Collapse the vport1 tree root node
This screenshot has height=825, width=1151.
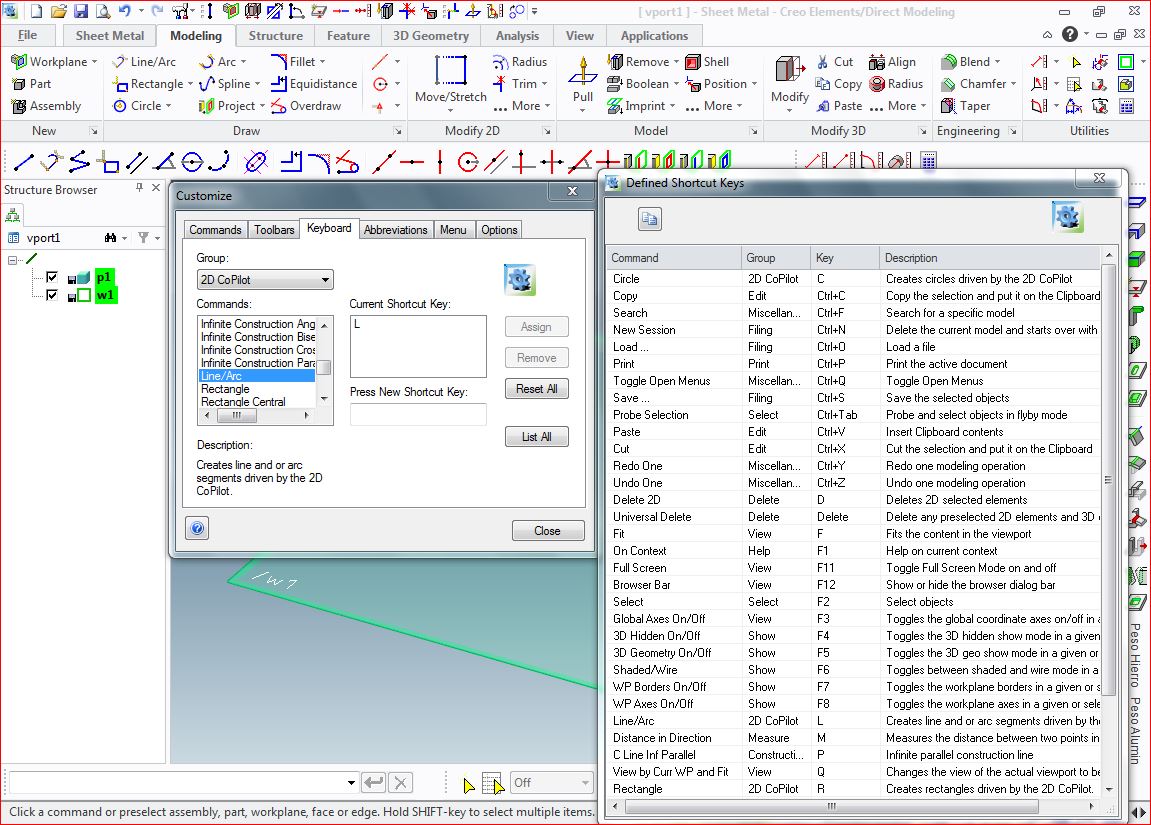point(12,260)
